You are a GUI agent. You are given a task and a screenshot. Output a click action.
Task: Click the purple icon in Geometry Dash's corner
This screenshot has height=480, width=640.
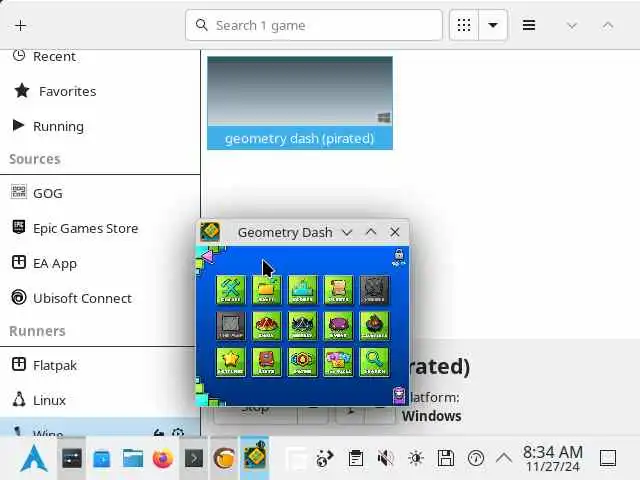(399, 395)
